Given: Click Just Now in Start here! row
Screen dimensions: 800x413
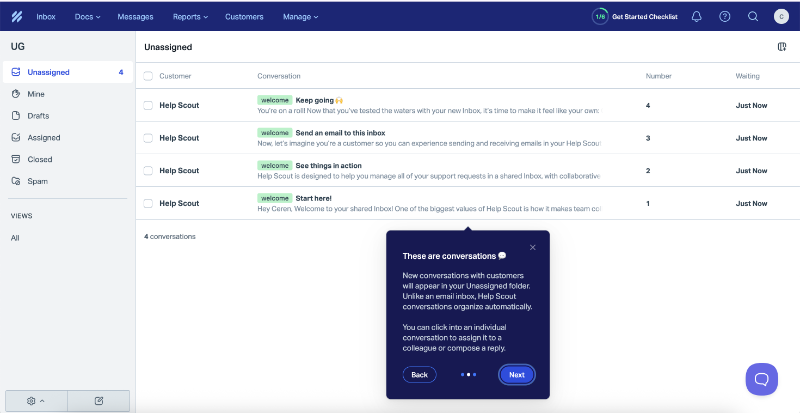Looking at the screenshot, I should tap(751, 203).
